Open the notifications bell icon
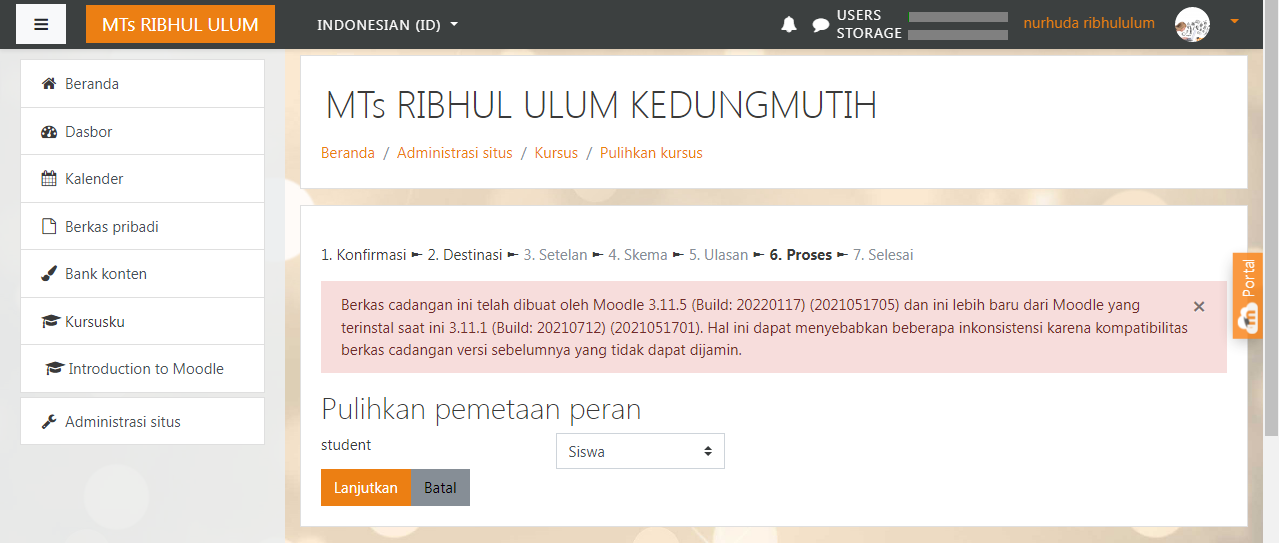Image resolution: width=1279 pixels, height=543 pixels. tap(789, 24)
